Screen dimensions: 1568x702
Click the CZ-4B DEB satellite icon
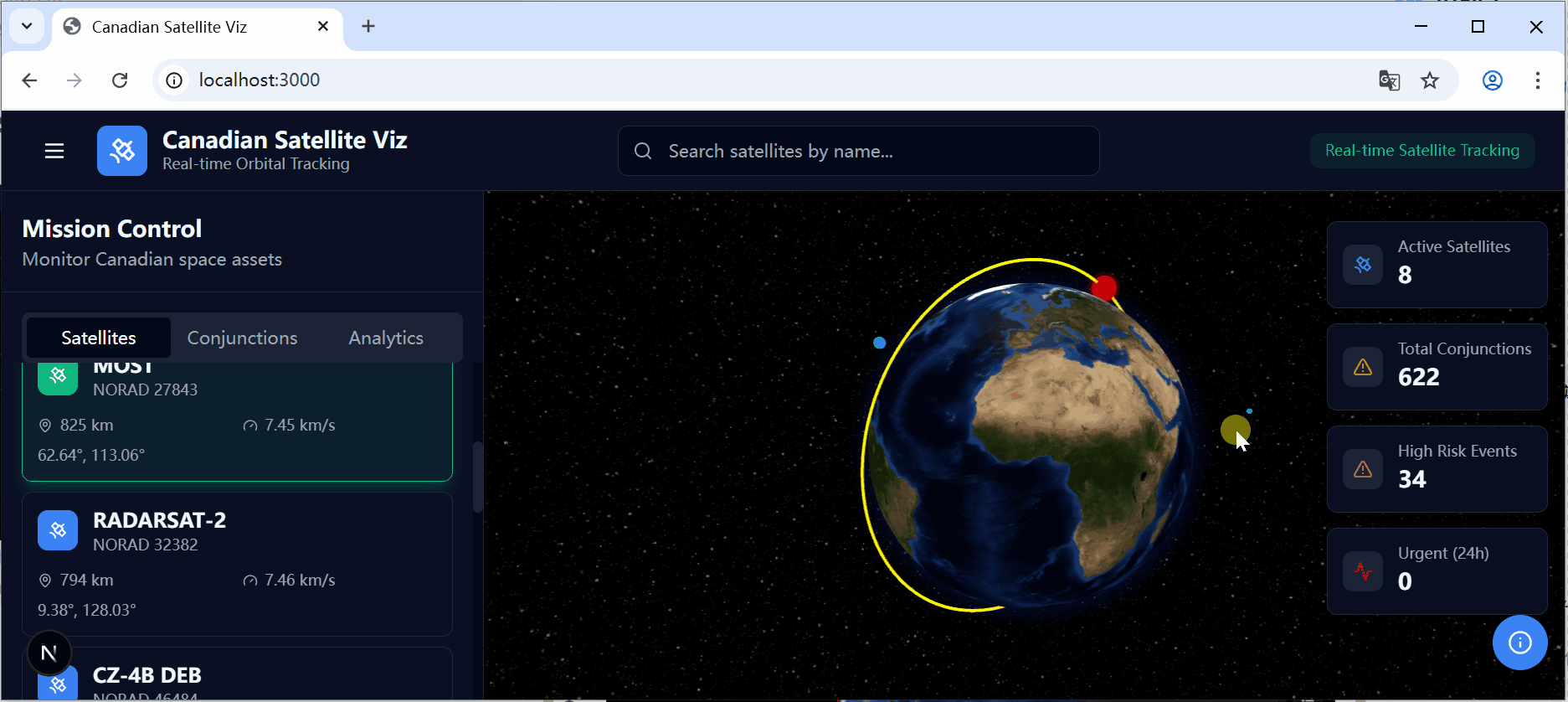(58, 684)
